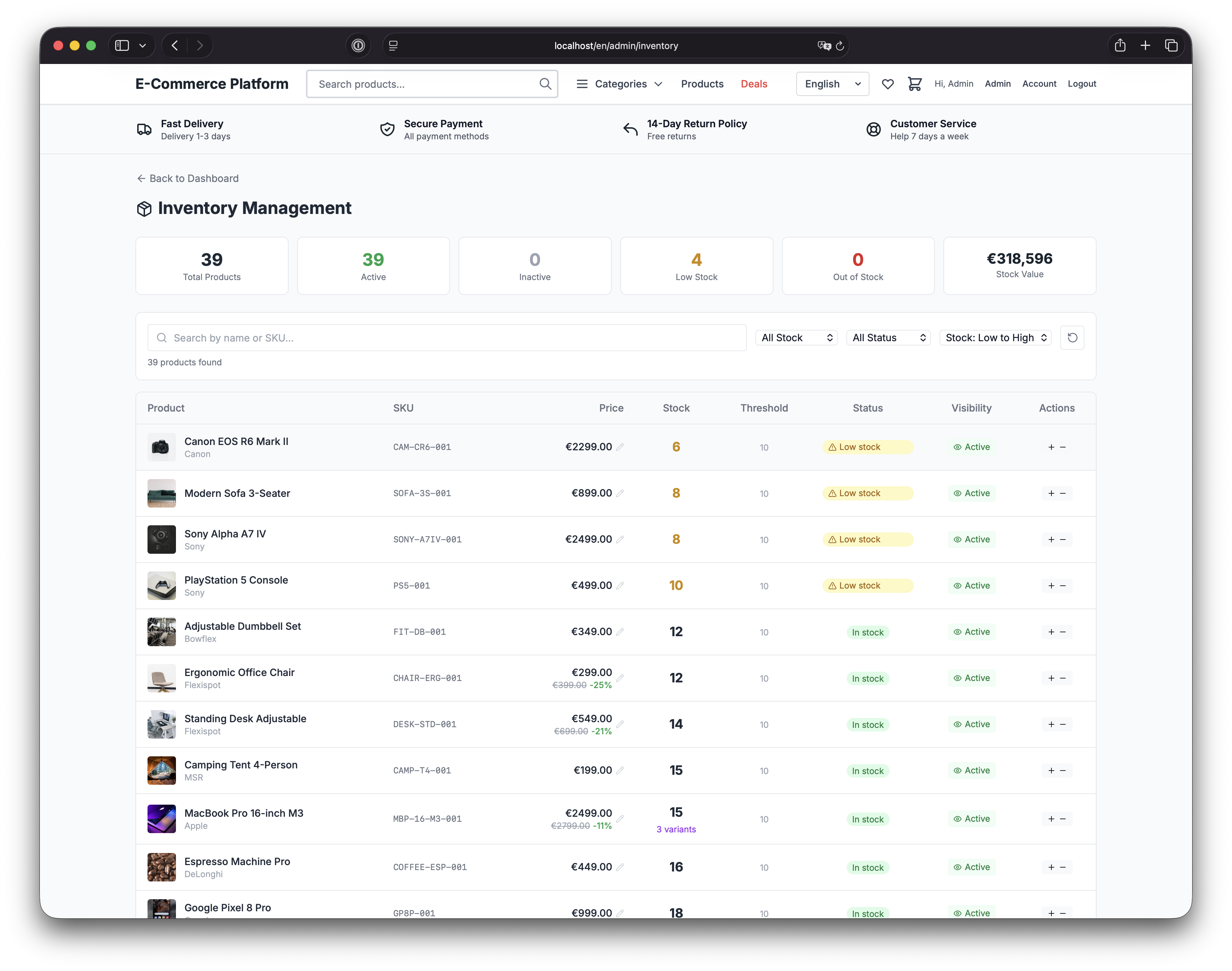Toggle Active visibility for Ergonomic Office Chair
1232x971 pixels.
click(x=971, y=678)
